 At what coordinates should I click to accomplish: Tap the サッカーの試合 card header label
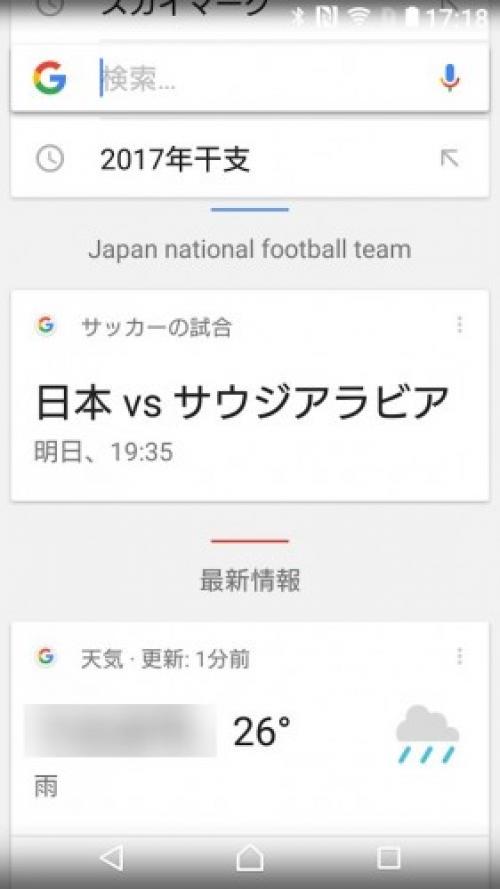click(156, 327)
